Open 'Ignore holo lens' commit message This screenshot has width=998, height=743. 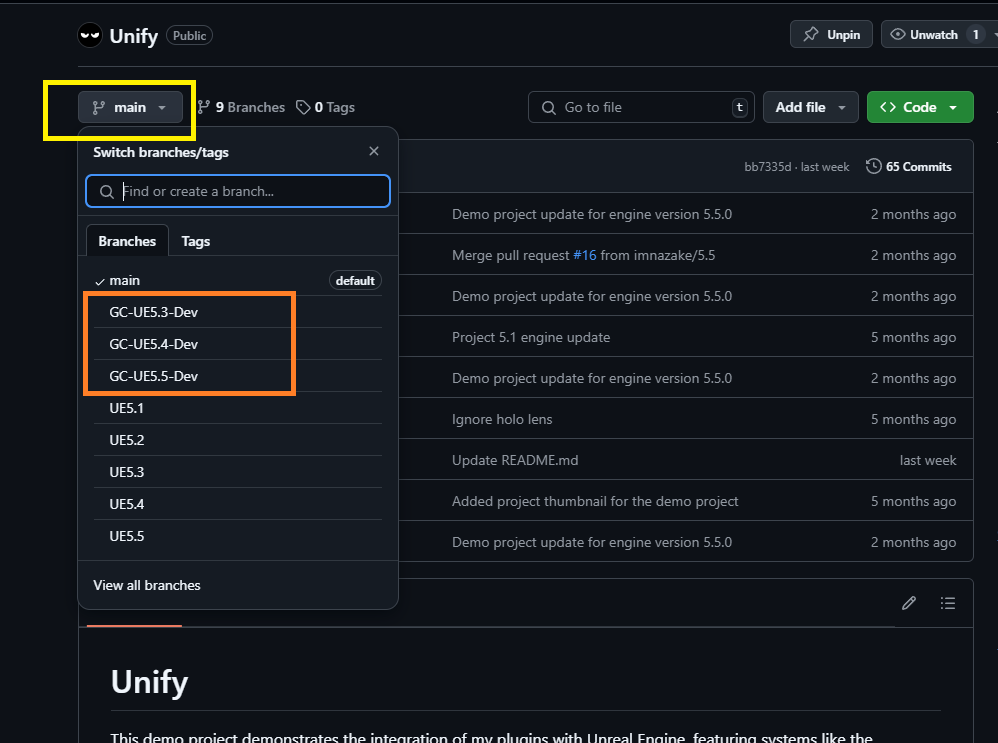(x=502, y=419)
